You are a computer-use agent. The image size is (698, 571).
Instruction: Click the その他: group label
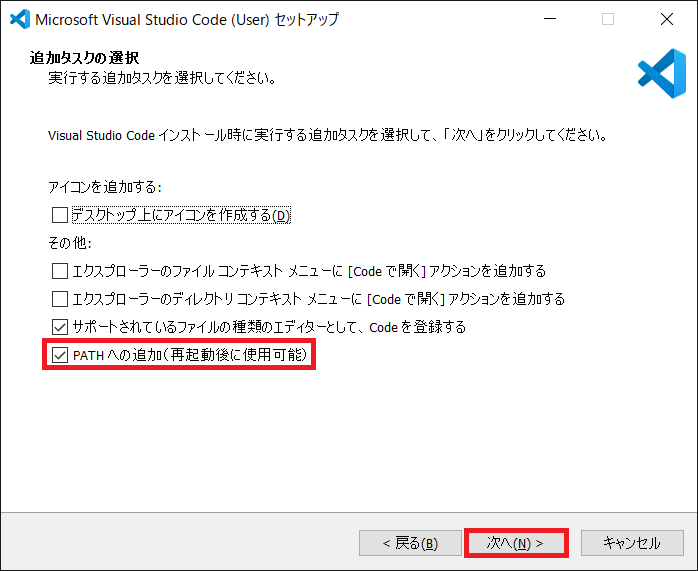point(70,243)
